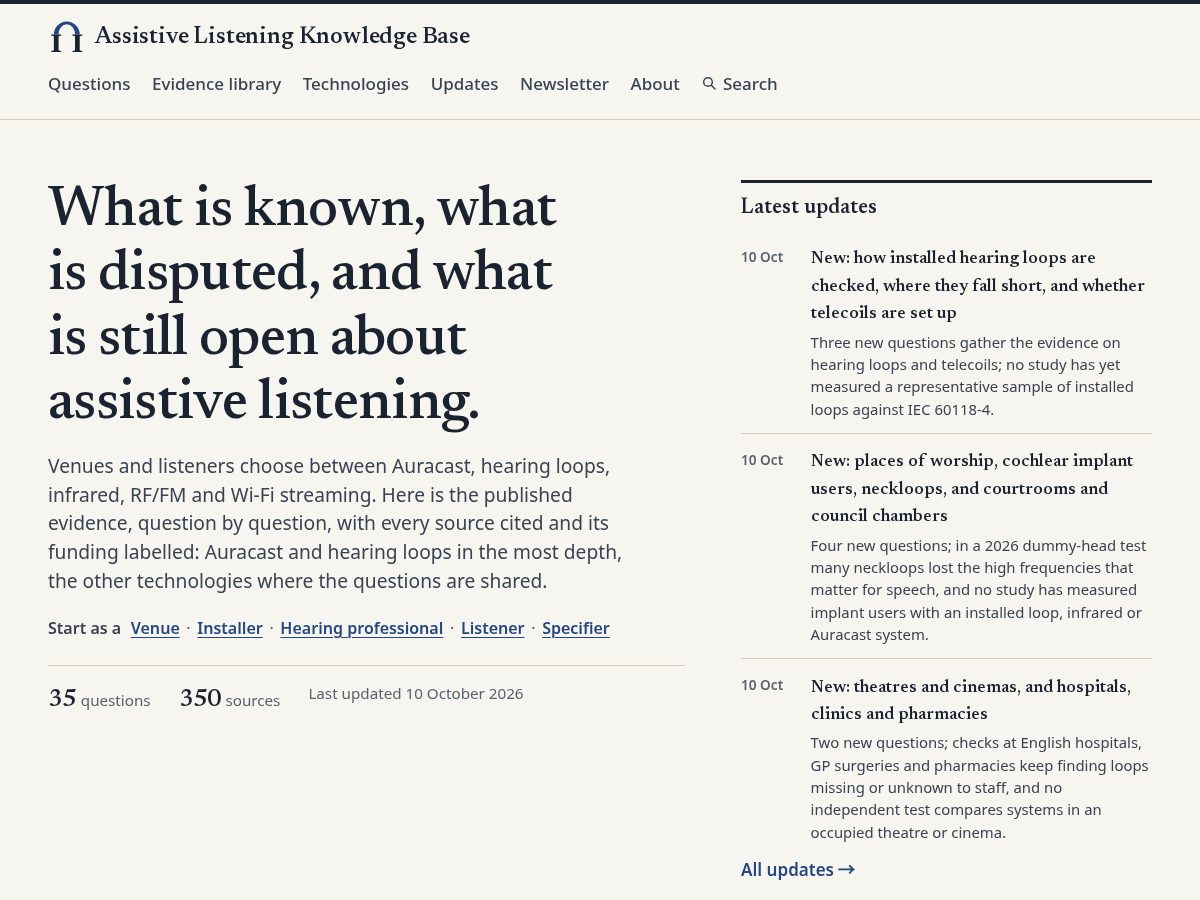Click the main headline 'What is known, what is disputed'

[x=302, y=304]
